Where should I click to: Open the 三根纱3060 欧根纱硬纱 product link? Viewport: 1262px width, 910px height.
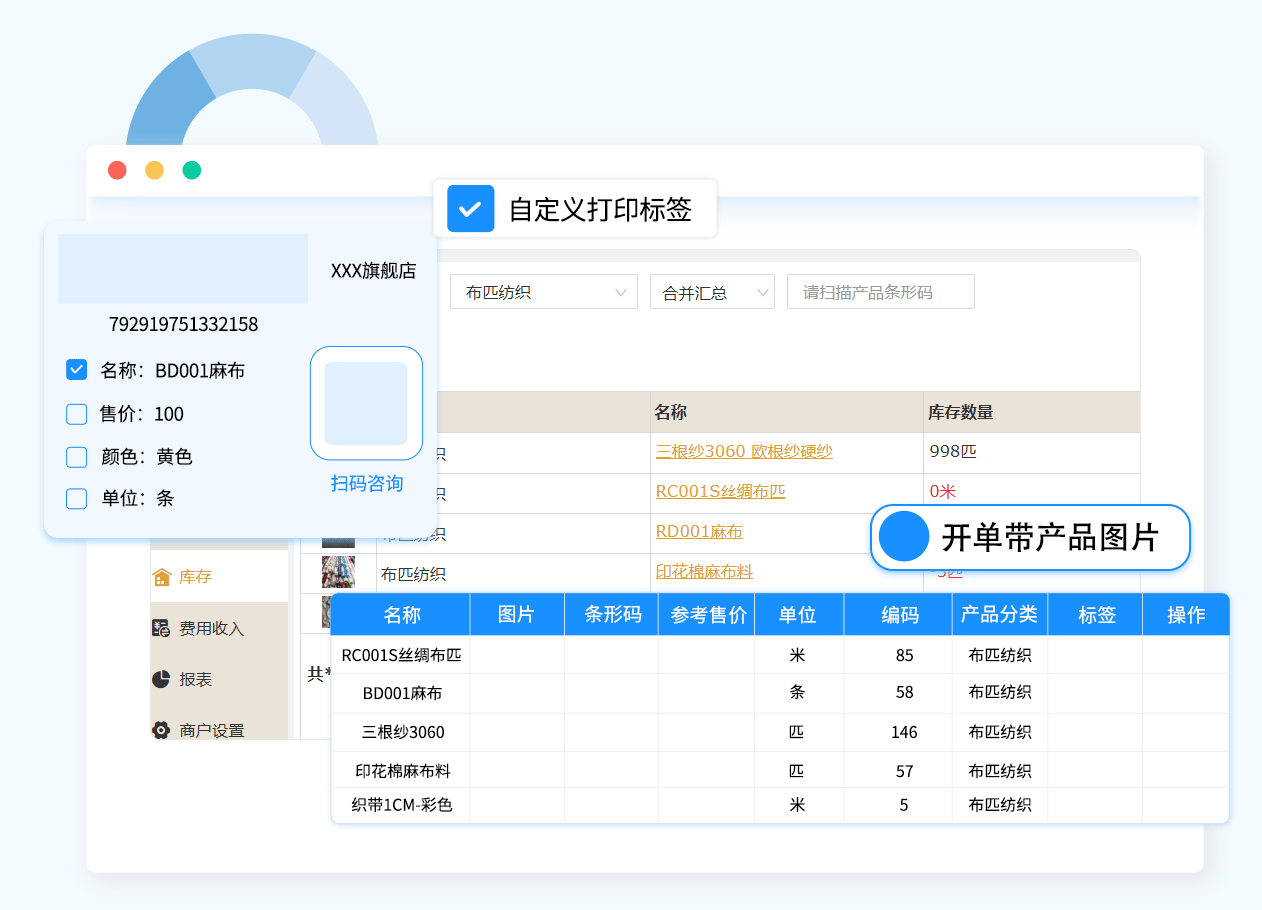click(x=743, y=451)
